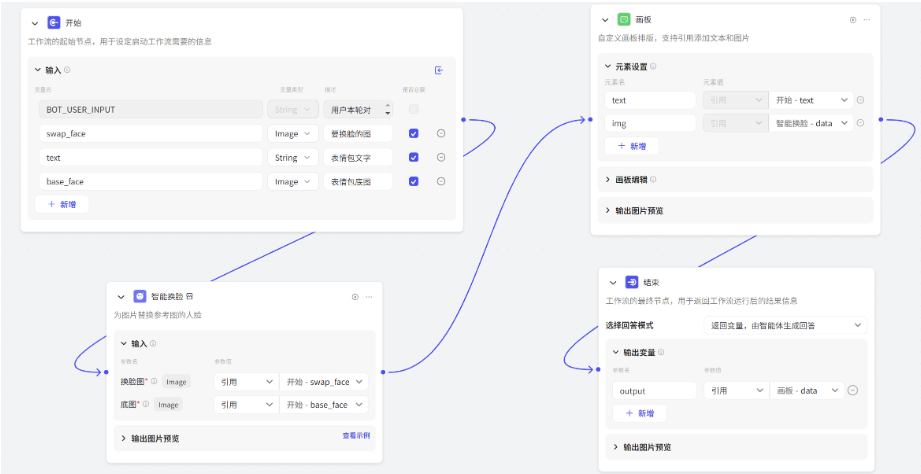
Task: Remove the output variable in 结束
Action: coord(853,390)
